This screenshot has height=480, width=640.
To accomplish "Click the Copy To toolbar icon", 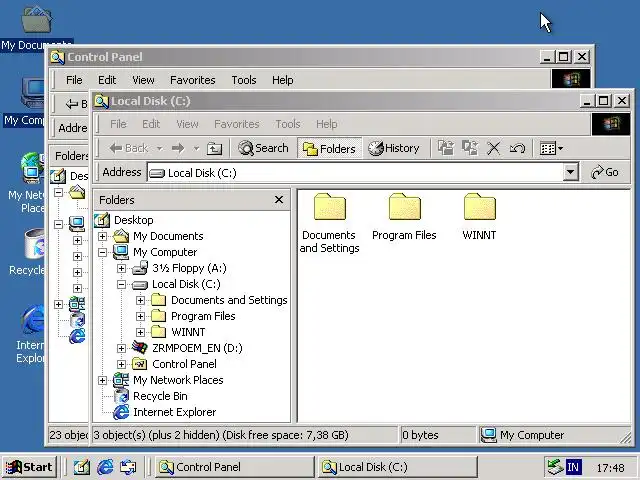I will coord(470,148).
